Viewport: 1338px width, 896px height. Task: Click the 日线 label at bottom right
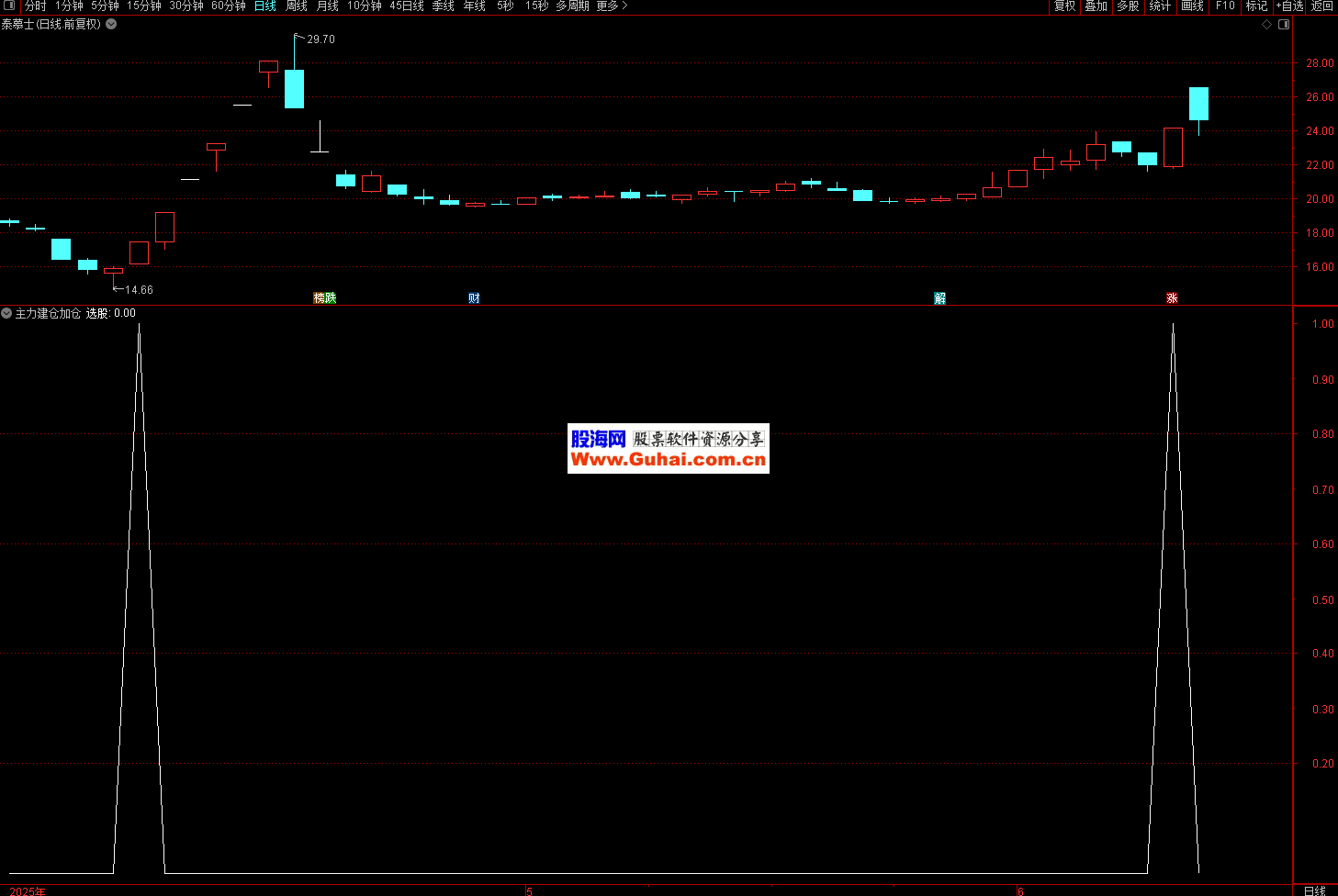tap(1315, 890)
